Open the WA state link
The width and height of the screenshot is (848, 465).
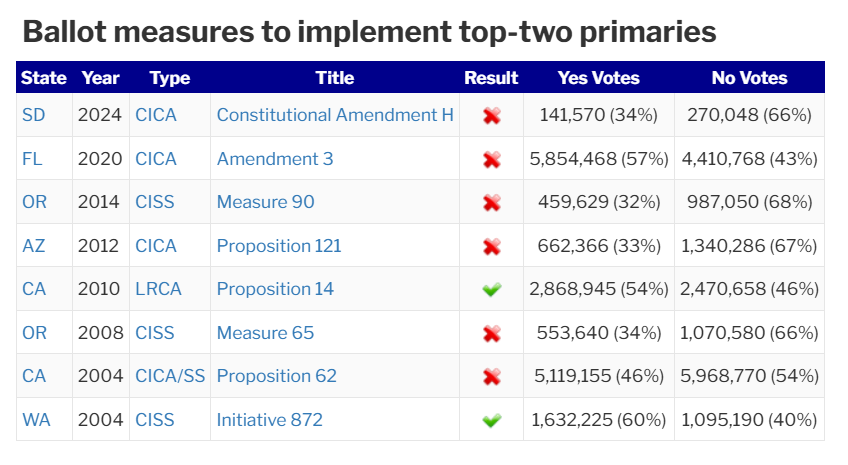tap(35, 420)
